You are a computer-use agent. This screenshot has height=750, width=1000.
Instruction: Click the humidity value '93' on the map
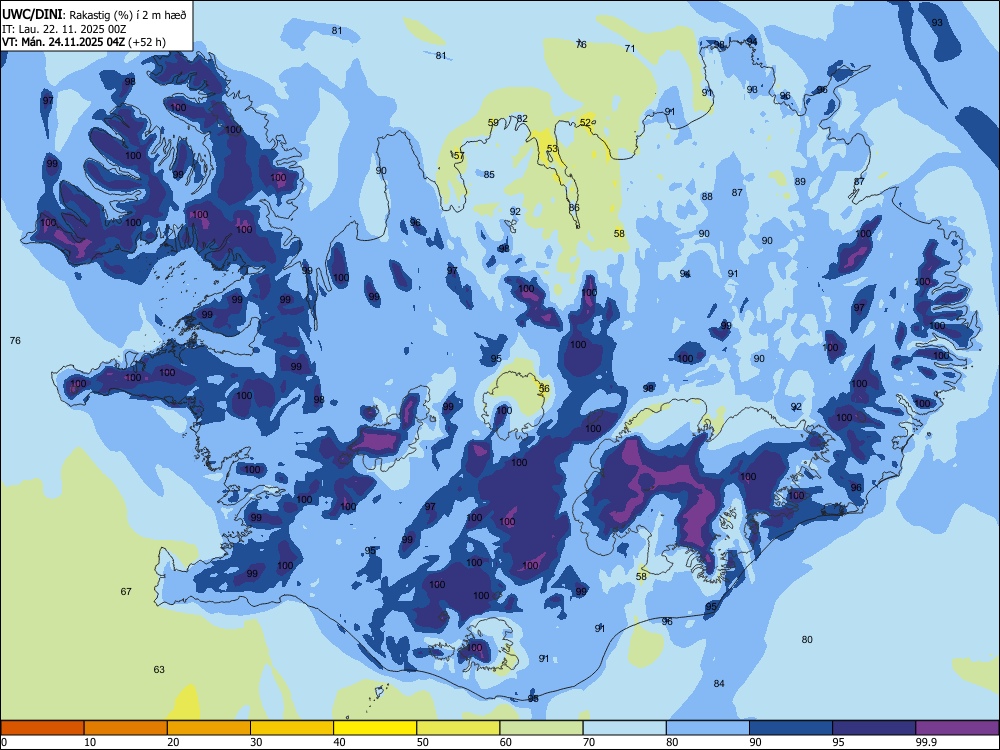point(937,23)
